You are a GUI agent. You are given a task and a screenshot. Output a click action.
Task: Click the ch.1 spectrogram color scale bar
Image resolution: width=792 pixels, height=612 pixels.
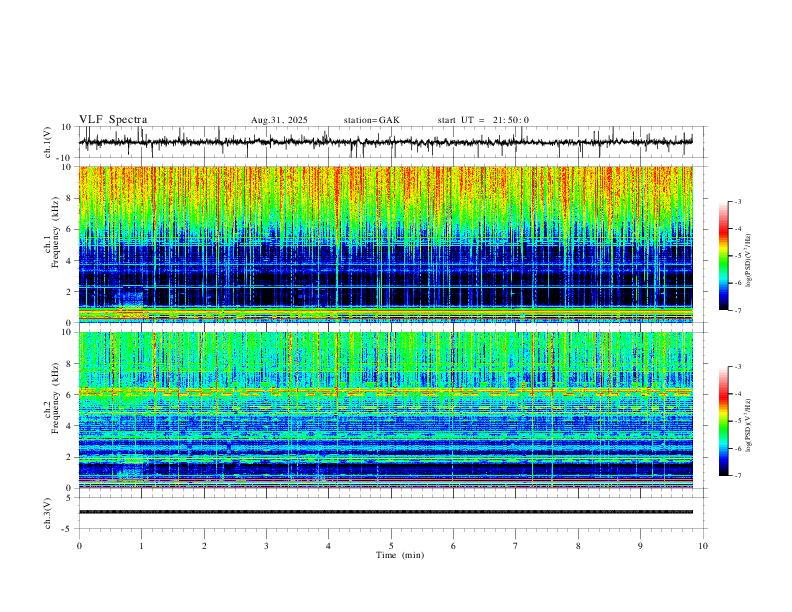(x=723, y=256)
